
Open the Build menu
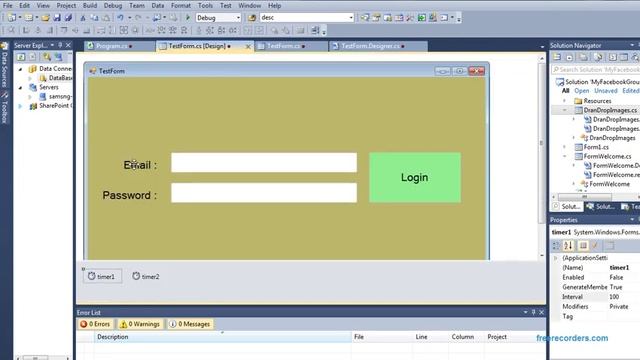(x=90, y=6)
